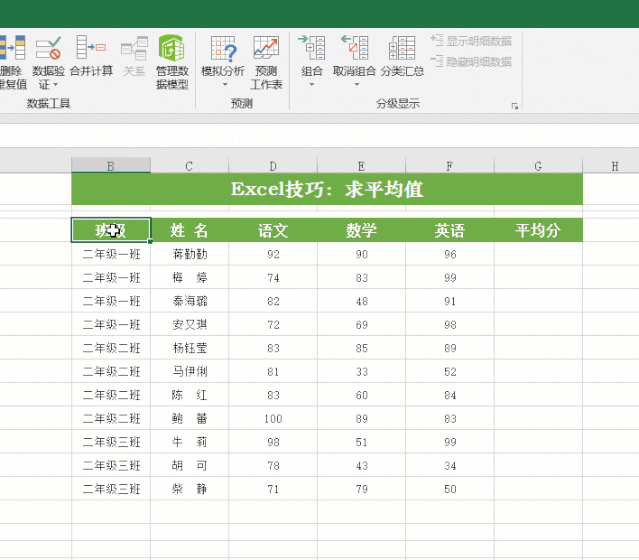Select the 英语 header cell
This screenshot has width=639, height=560.
450,230
